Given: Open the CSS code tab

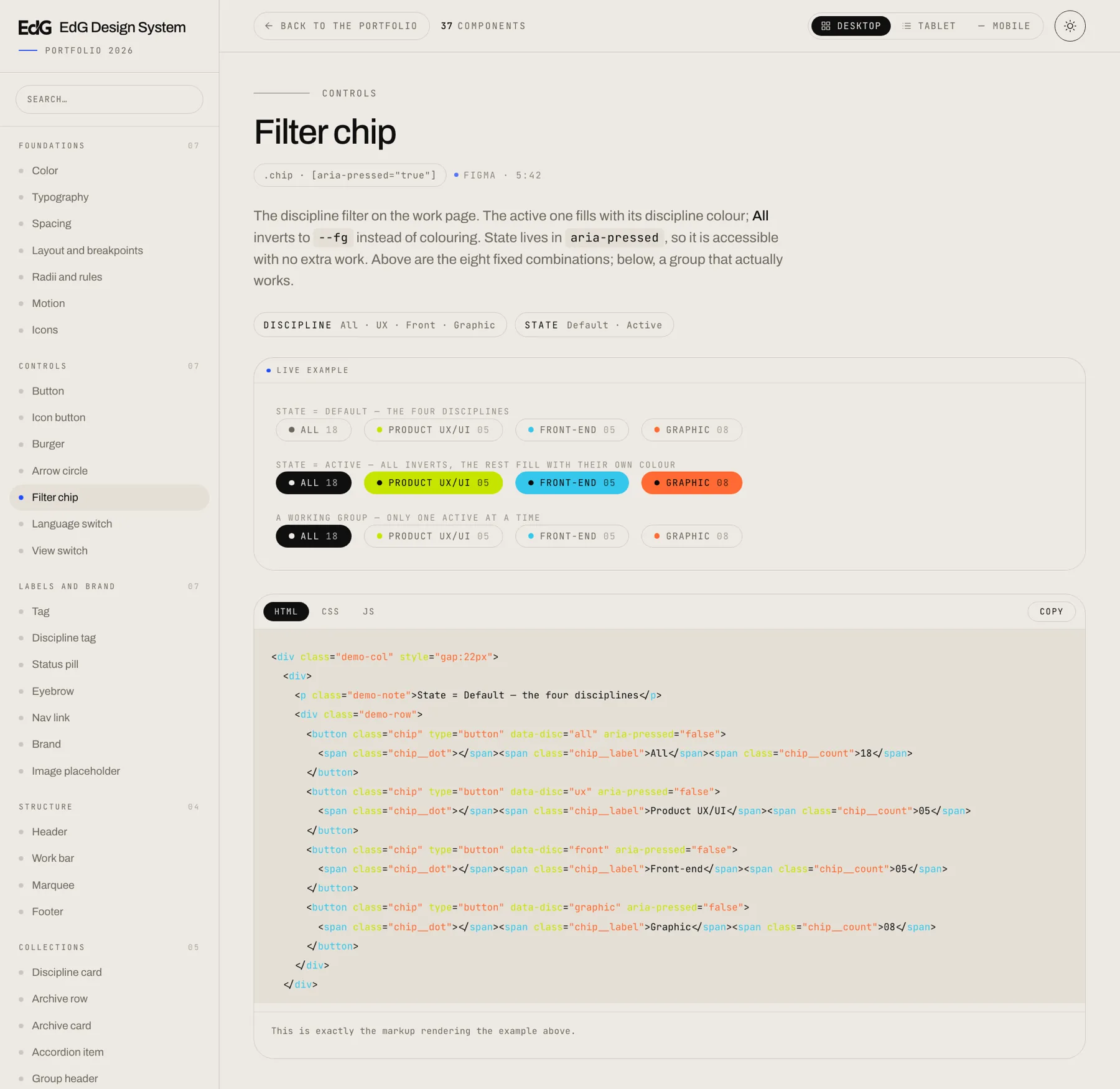Looking at the screenshot, I should pyautogui.click(x=330, y=612).
